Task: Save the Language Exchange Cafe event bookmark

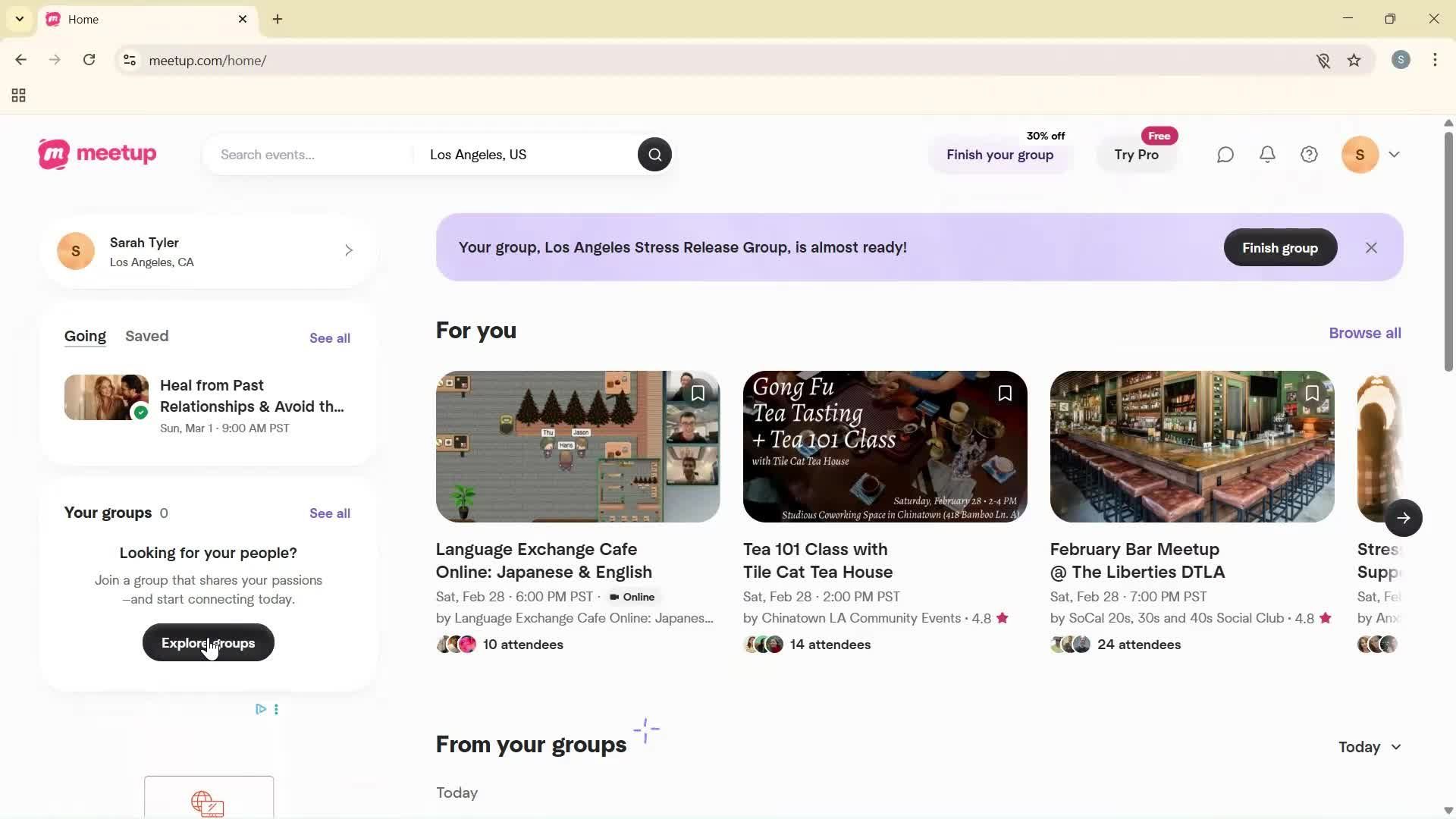Action: pyautogui.click(x=698, y=394)
